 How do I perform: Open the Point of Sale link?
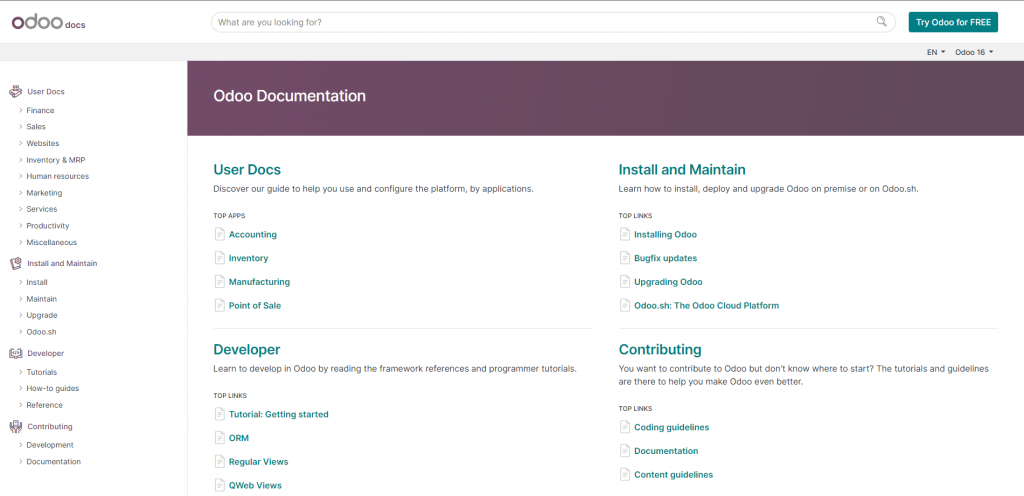pos(255,305)
